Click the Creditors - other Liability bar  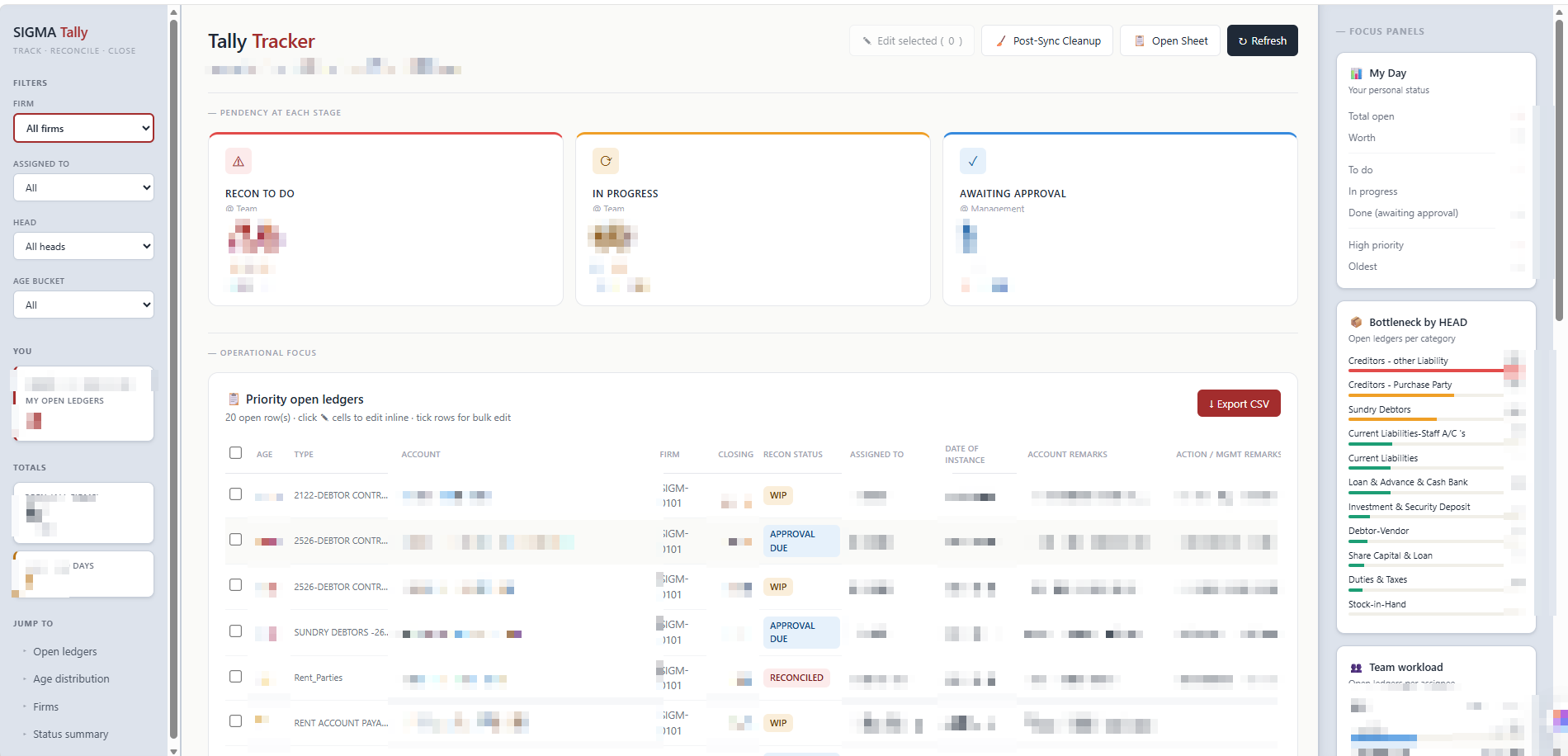click(x=1426, y=371)
